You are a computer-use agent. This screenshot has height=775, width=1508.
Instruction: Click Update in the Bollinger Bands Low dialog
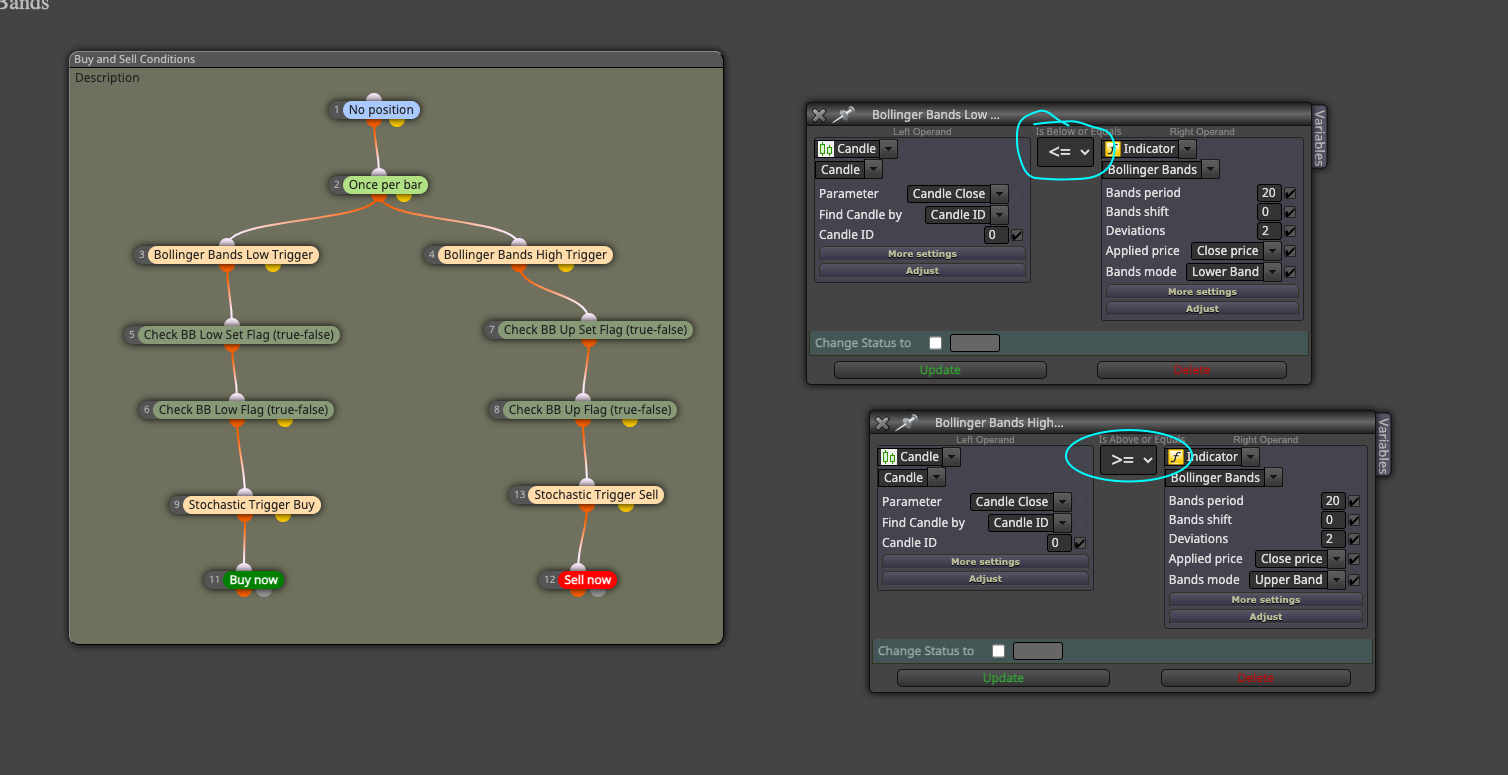click(x=940, y=370)
